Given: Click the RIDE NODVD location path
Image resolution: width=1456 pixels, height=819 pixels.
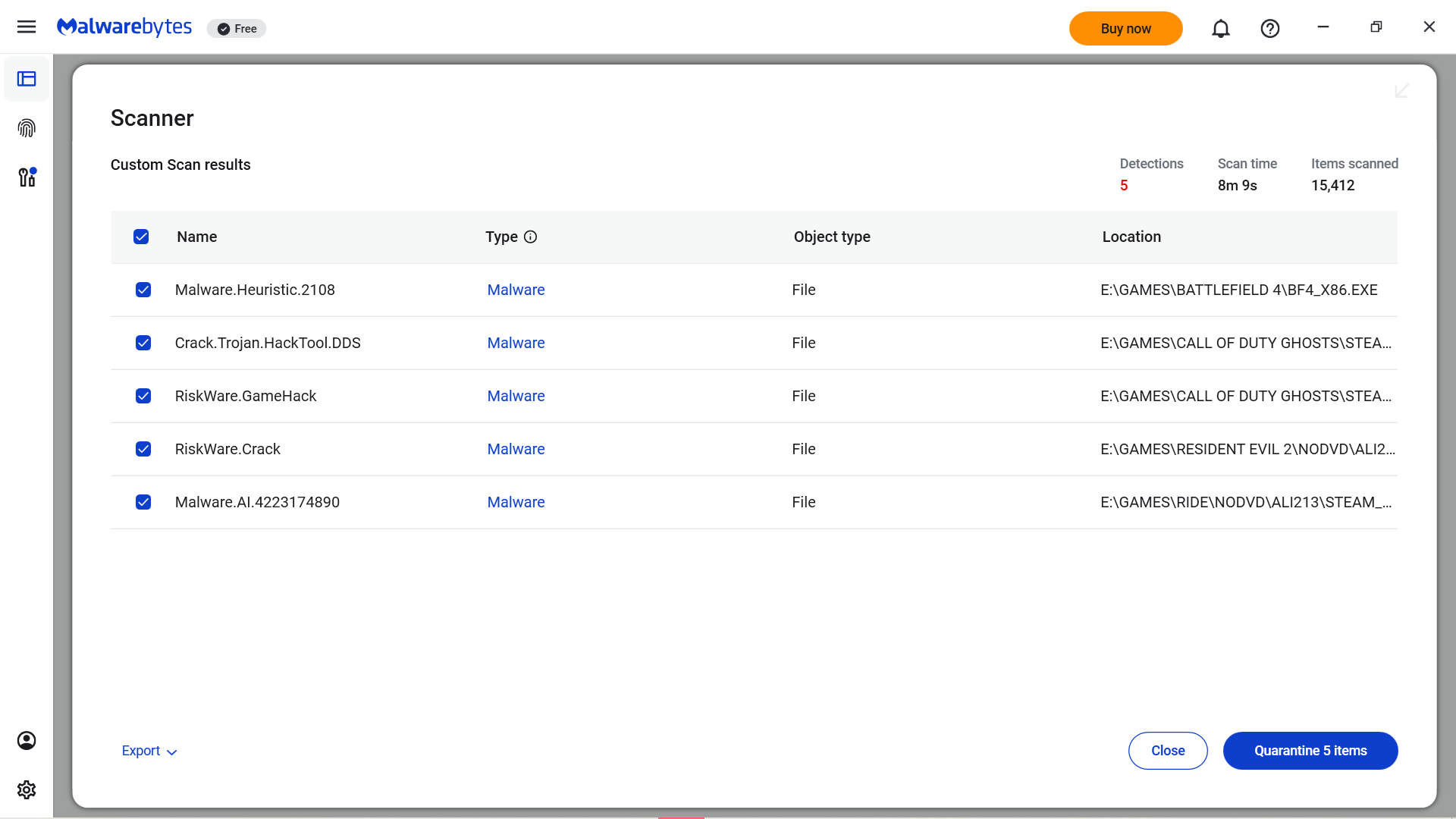Looking at the screenshot, I should 1246,502.
